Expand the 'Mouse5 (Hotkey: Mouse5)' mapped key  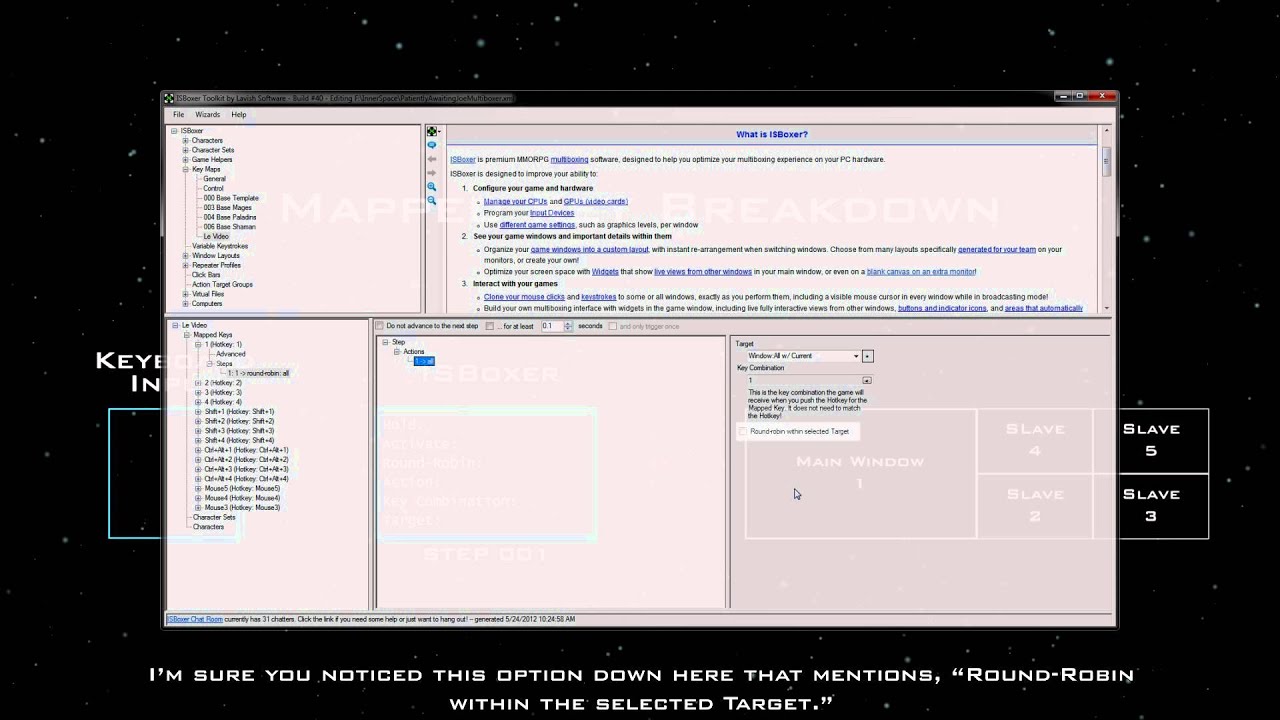pos(198,489)
